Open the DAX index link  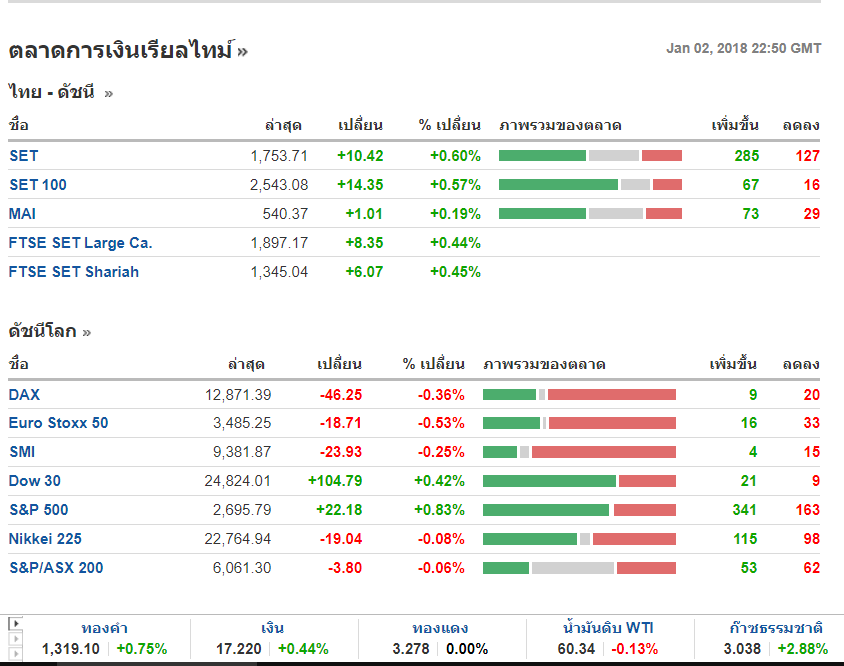click(25, 395)
